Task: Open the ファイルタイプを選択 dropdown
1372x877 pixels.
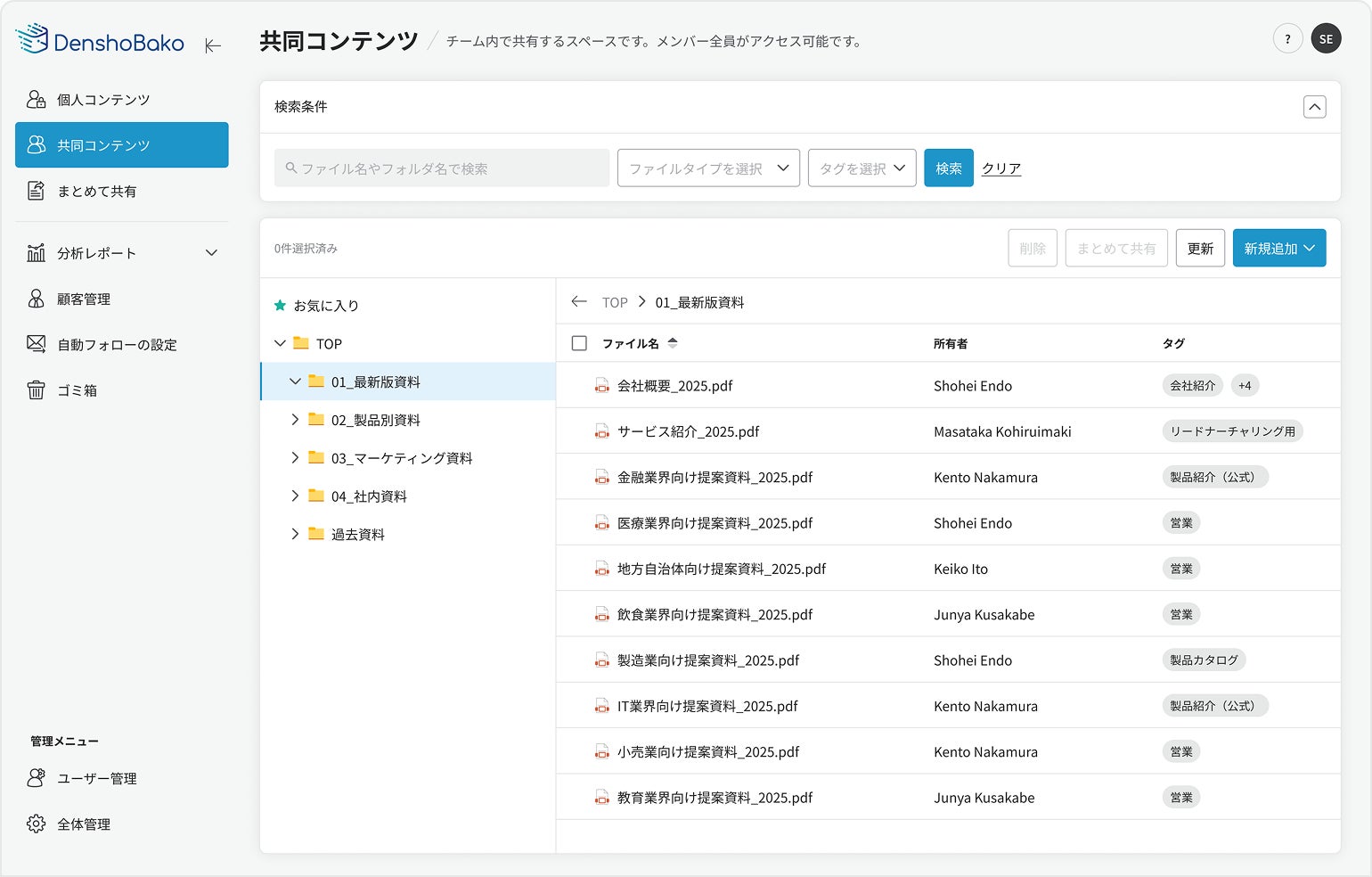Action: [x=708, y=168]
